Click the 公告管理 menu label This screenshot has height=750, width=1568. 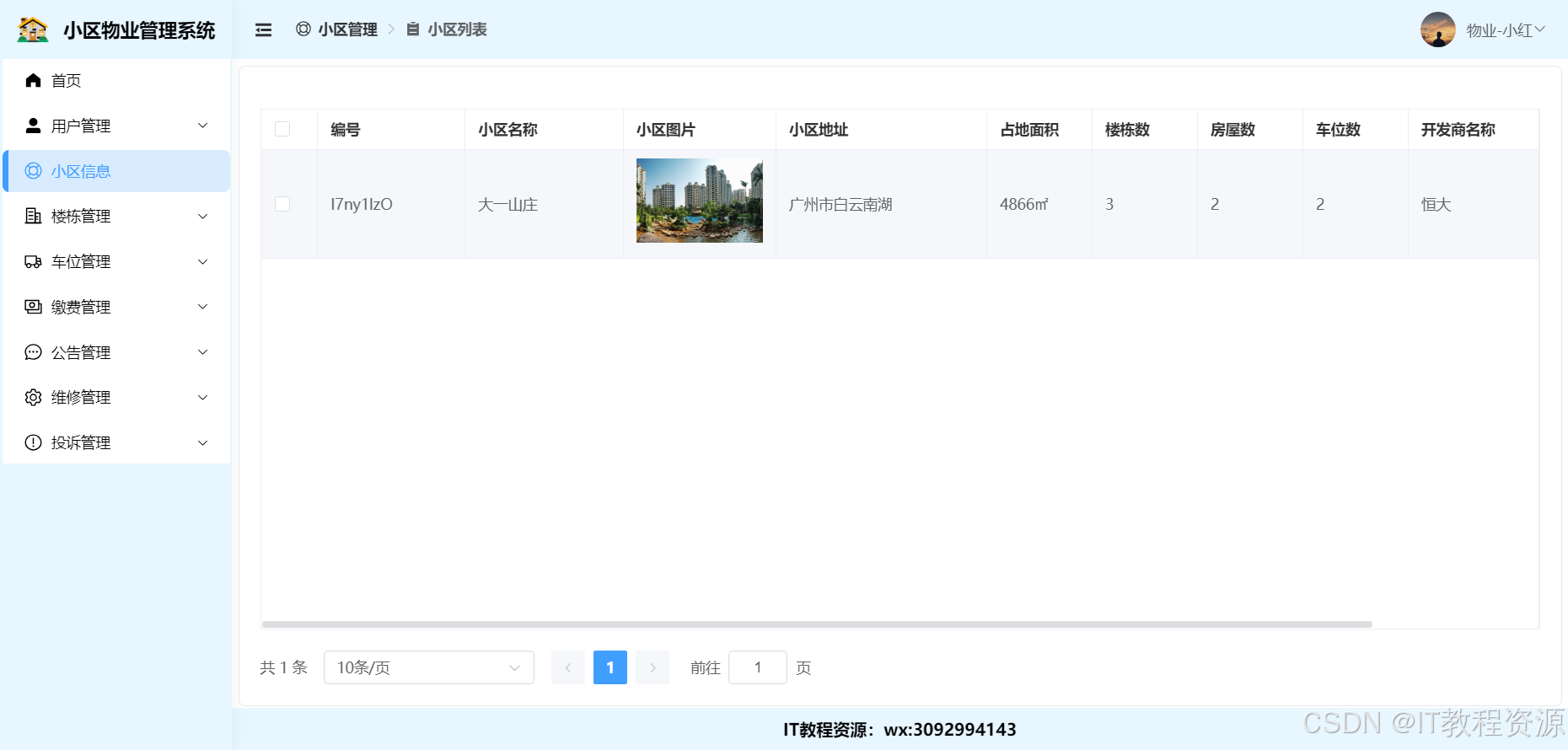81,352
